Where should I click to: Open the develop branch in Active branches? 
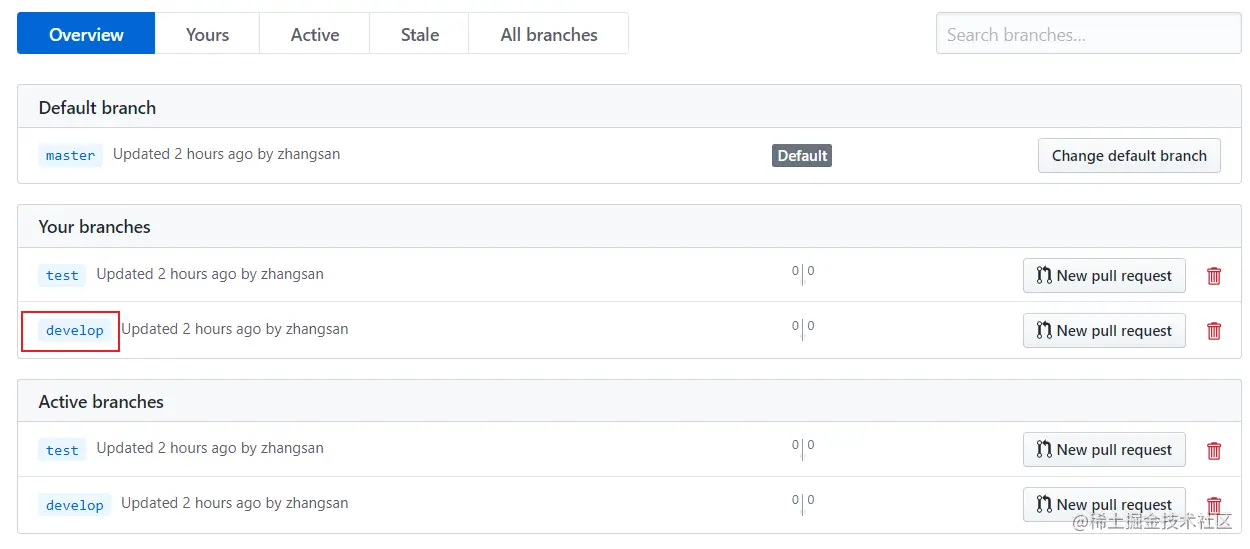(x=75, y=504)
